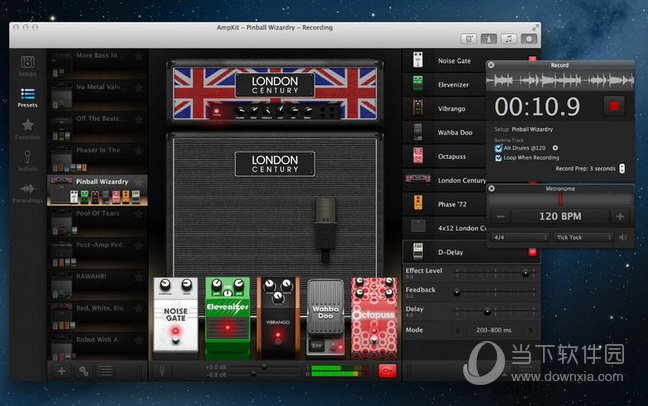This screenshot has height=406, width=648.
Task: Uncheck the Alt Drums @120 backing track checkbox
Action: (x=498, y=148)
